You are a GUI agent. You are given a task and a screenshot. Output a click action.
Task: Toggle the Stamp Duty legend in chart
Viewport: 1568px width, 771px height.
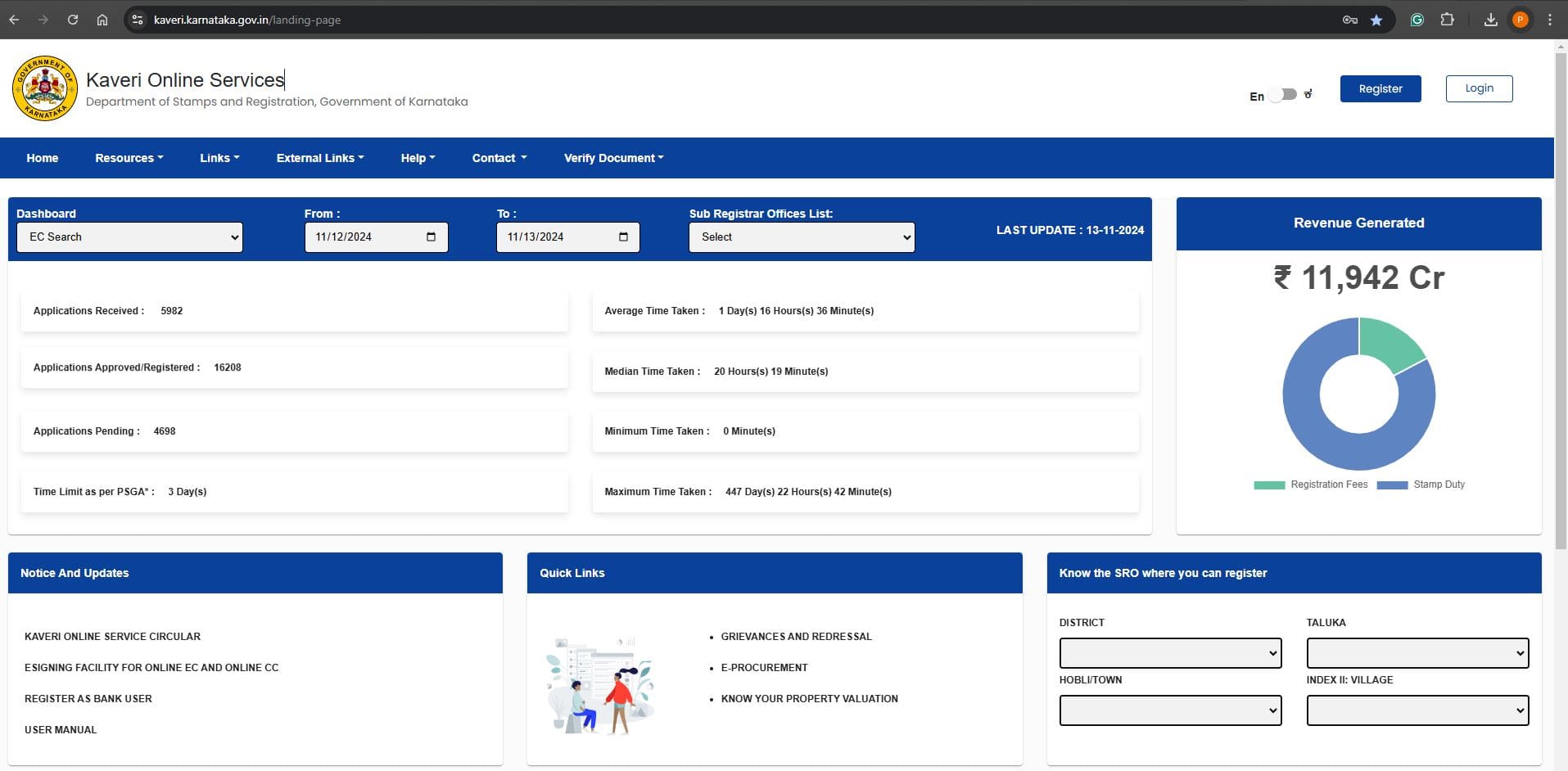click(x=1421, y=485)
